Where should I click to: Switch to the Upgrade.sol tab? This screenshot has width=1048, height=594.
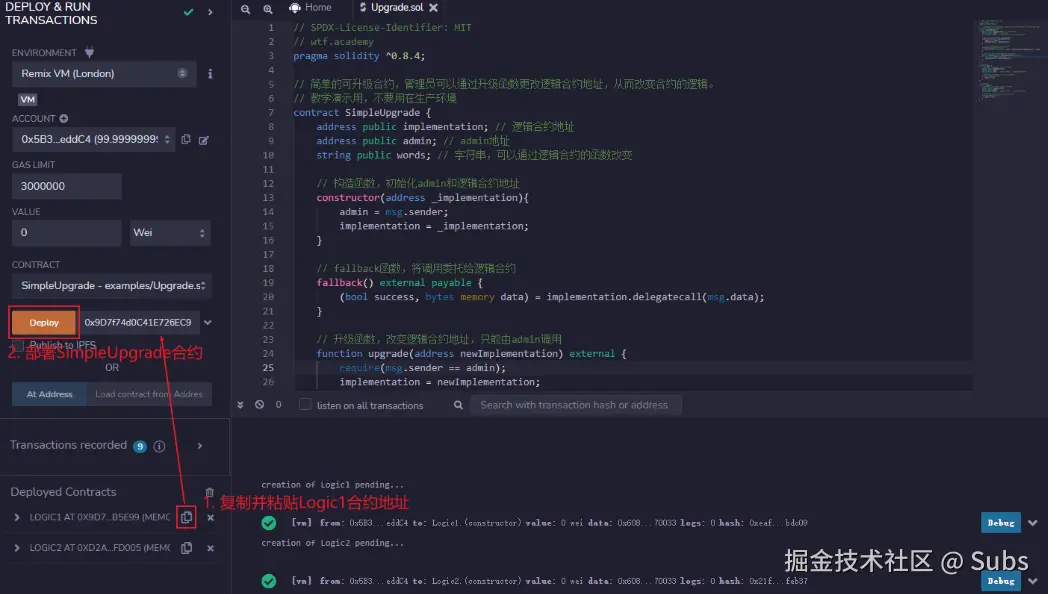tap(396, 7)
